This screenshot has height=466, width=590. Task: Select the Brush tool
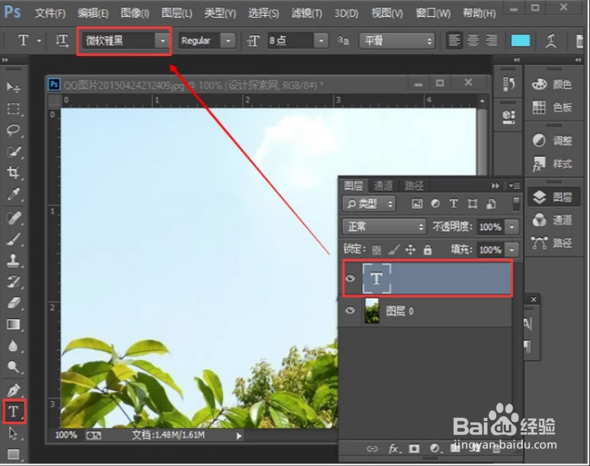(x=13, y=239)
